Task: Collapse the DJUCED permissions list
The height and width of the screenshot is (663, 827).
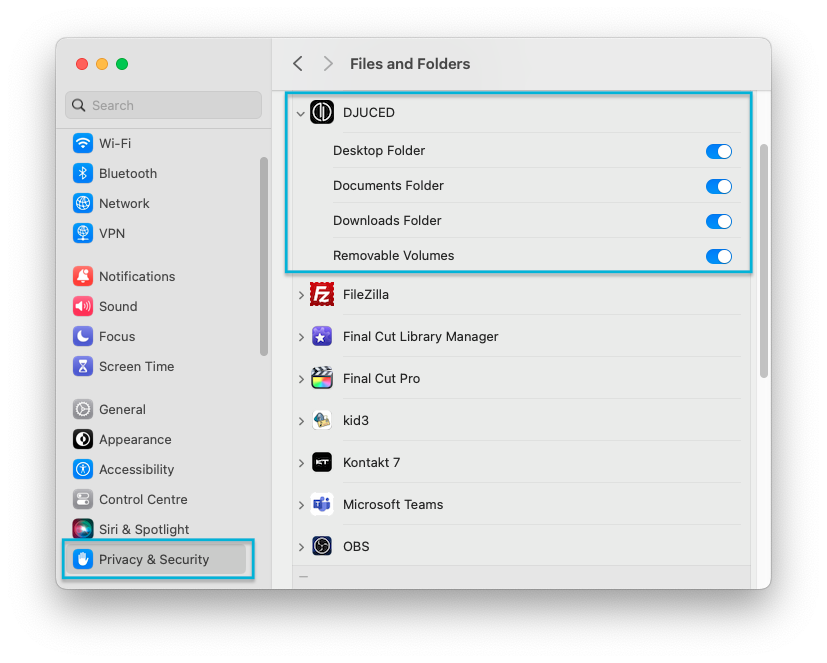Action: tap(300, 113)
